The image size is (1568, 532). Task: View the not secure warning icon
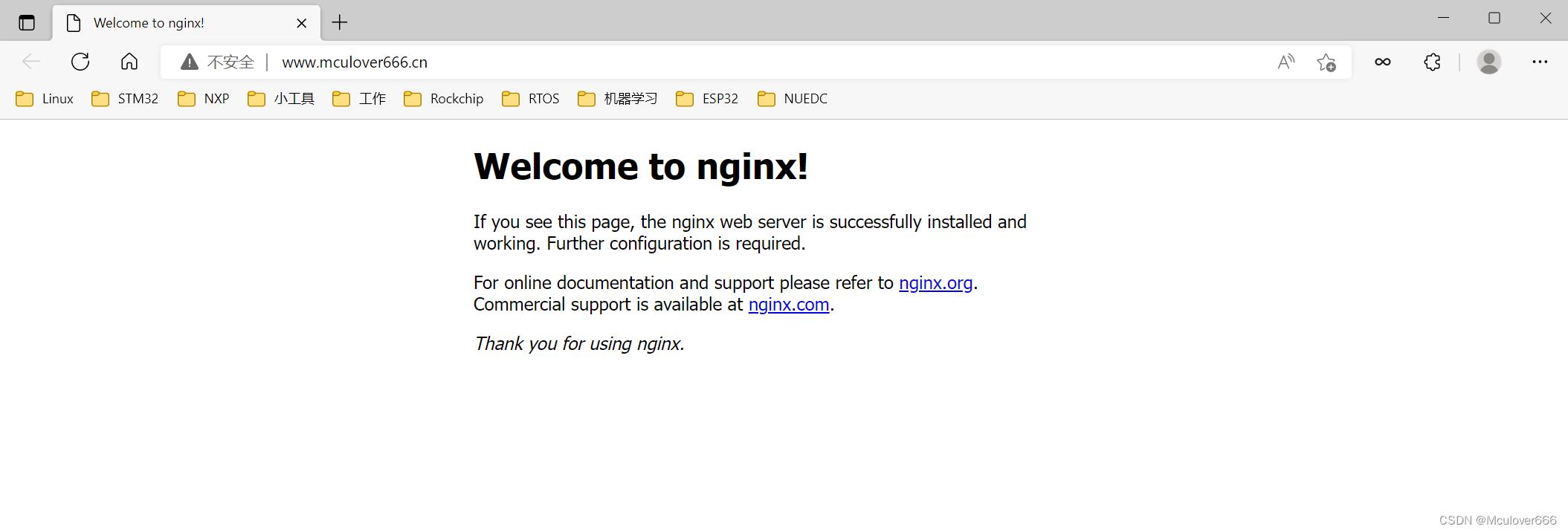(190, 62)
